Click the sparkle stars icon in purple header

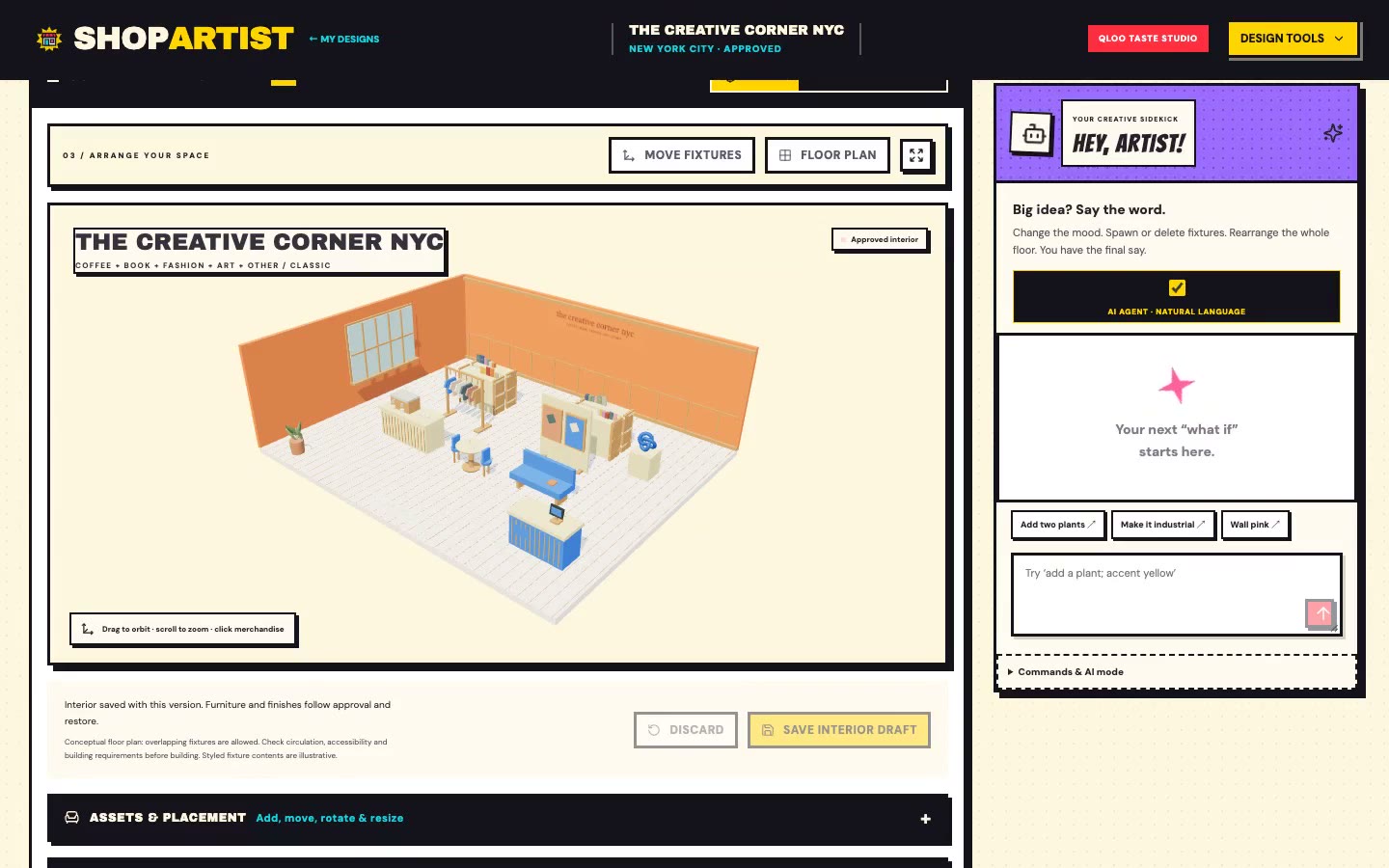(x=1333, y=133)
